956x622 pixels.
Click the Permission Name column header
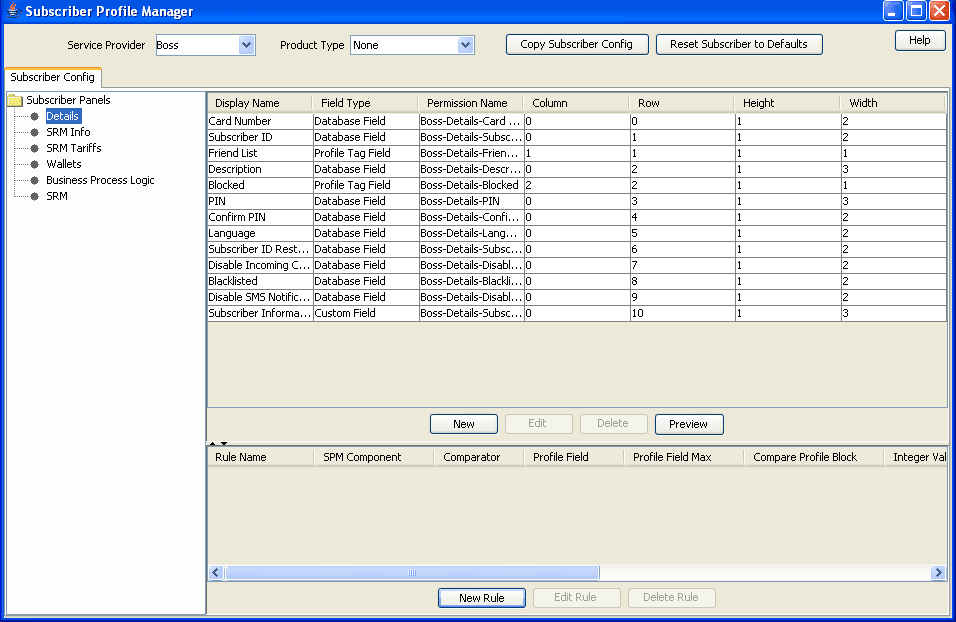471,103
